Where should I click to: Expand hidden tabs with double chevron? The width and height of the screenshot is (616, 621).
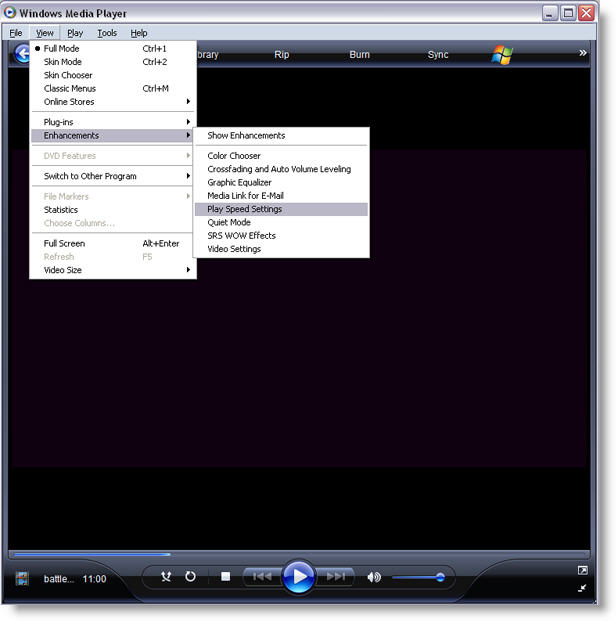[x=582, y=53]
